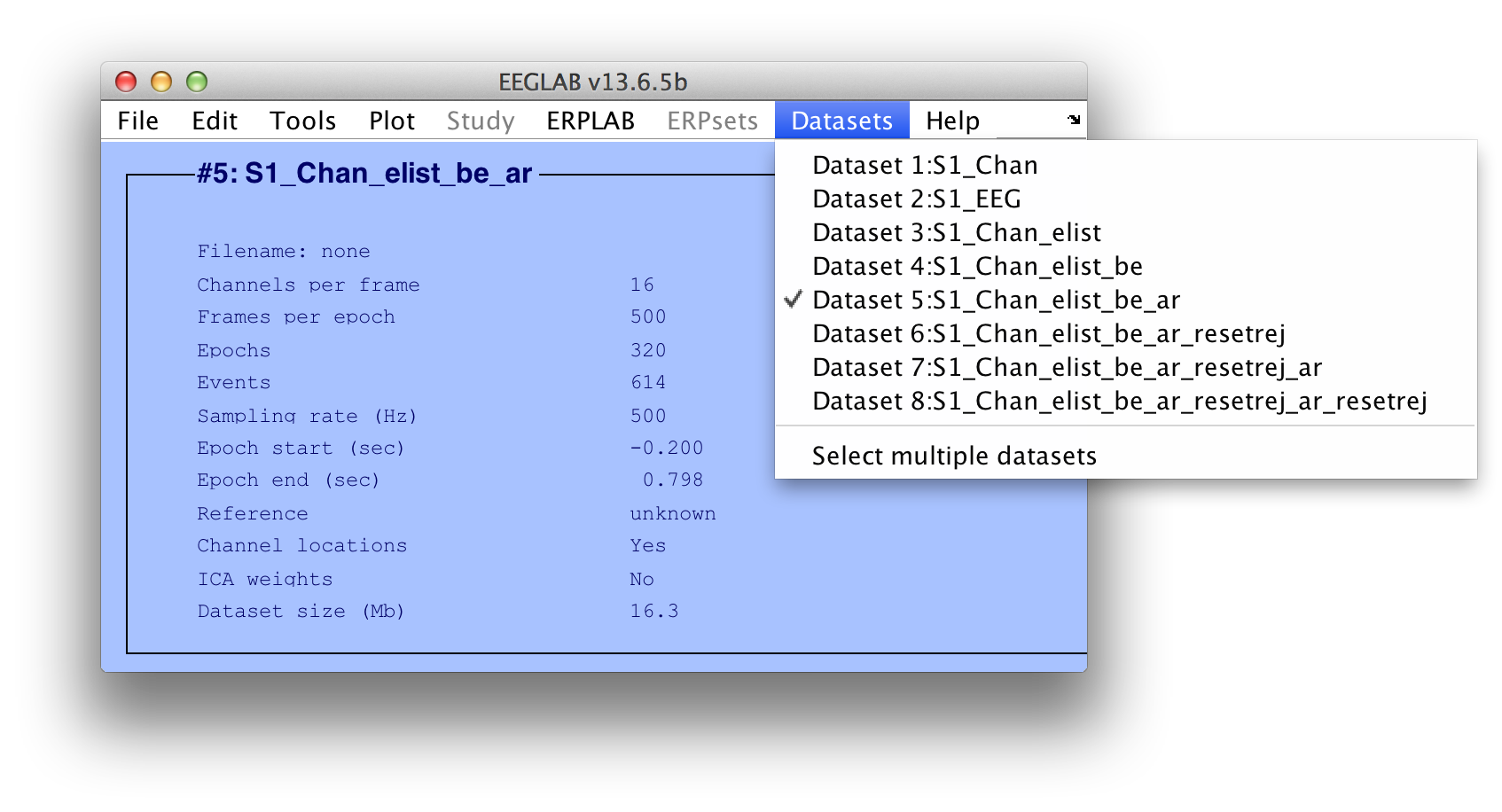The height and width of the screenshot is (812, 1502).
Task: Choose Select multiple datasets
Action: coord(1126,456)
